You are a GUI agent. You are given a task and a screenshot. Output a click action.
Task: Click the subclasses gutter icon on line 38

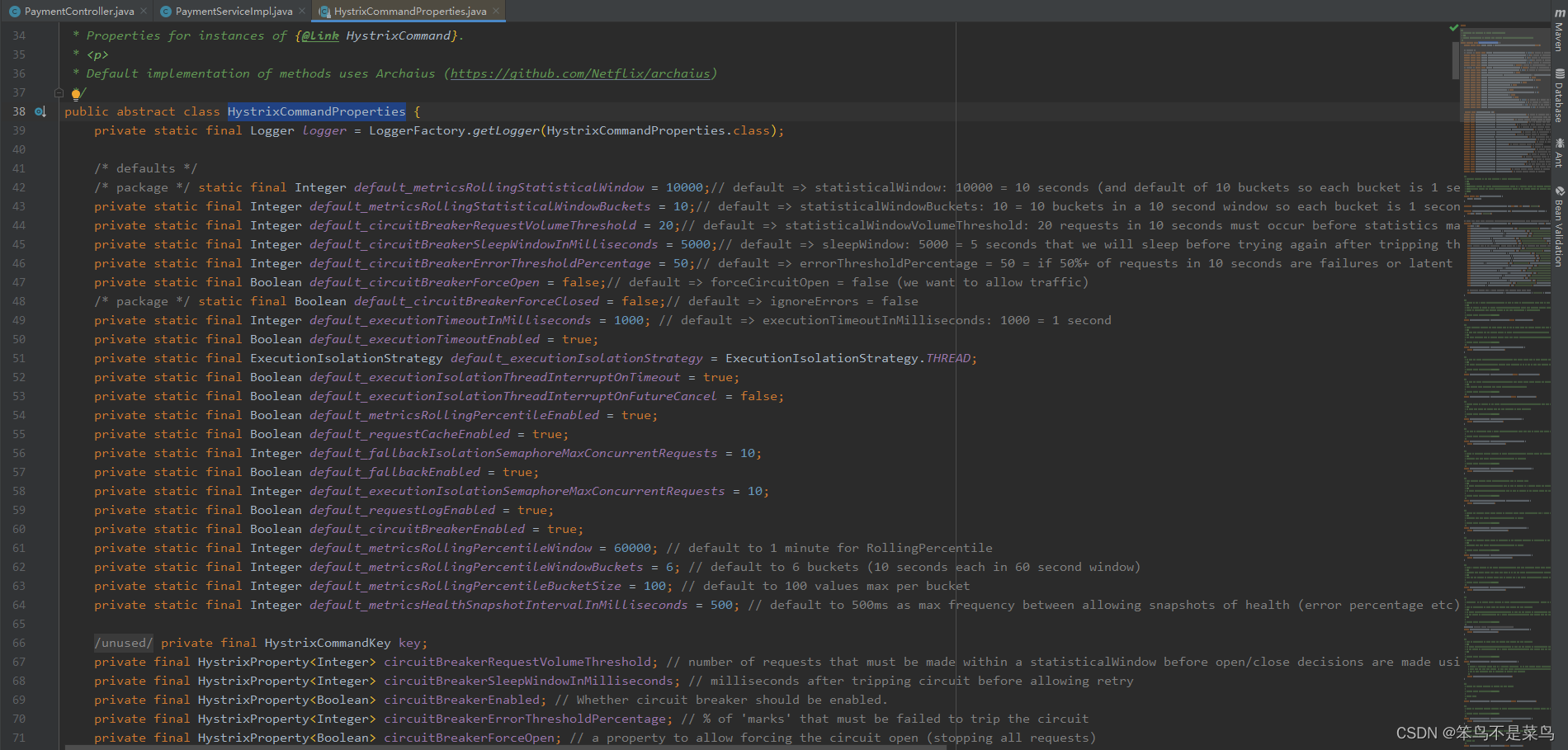(x=40, y=111)
